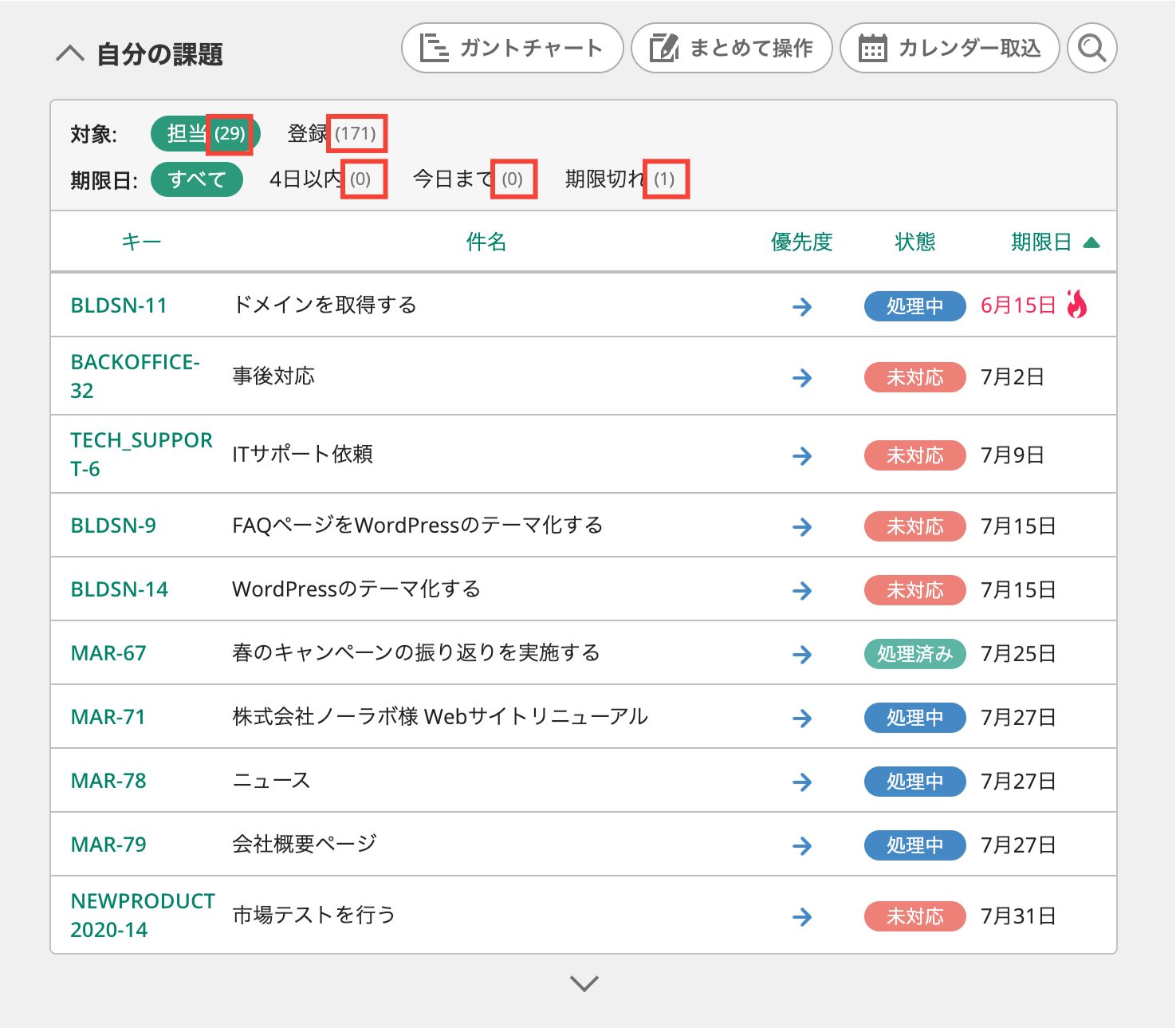Screen dimensions: 1176x1028
Task: Switch filter to 登録 (171)
Action: 332,133
